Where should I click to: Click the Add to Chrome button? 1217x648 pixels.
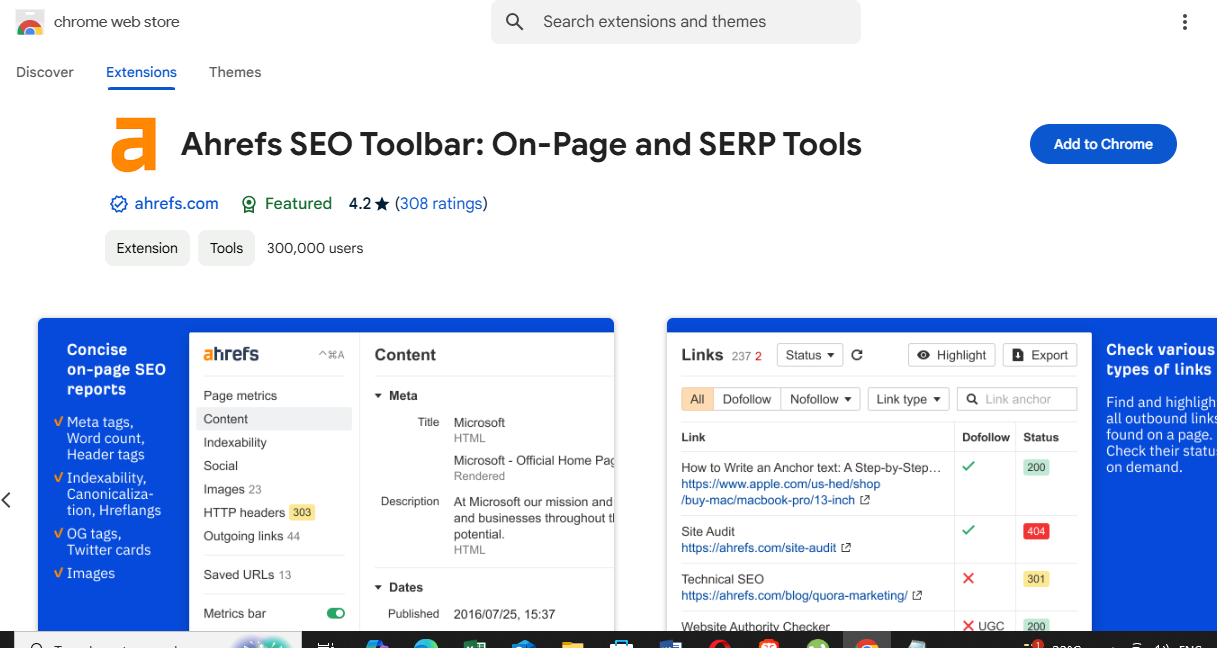(1102, 144)
